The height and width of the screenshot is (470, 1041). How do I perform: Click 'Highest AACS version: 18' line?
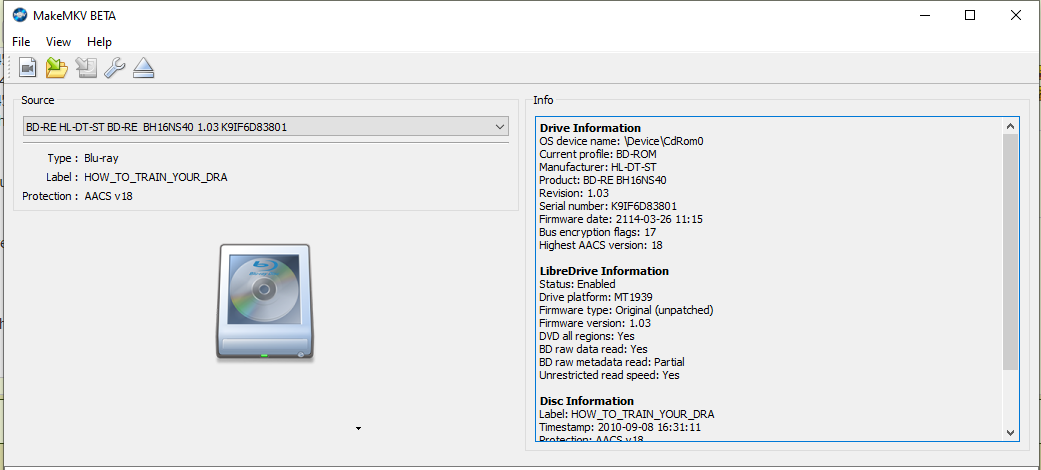tap(601, 245)
